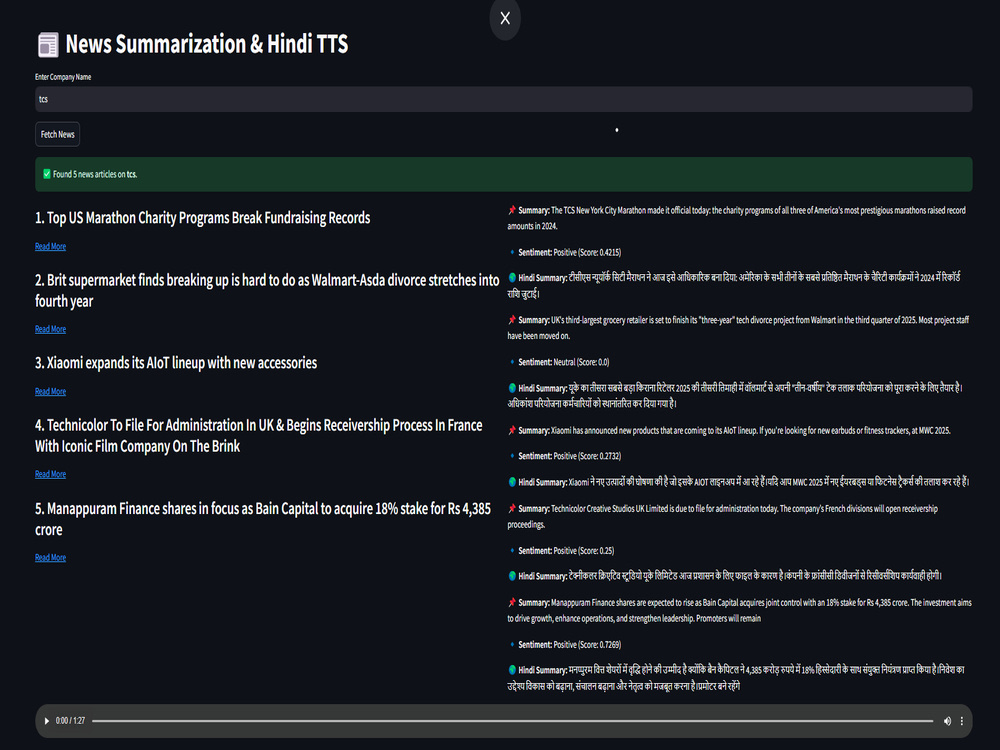Click globe icon of fourth Hindi Summary

coord(512,576)
